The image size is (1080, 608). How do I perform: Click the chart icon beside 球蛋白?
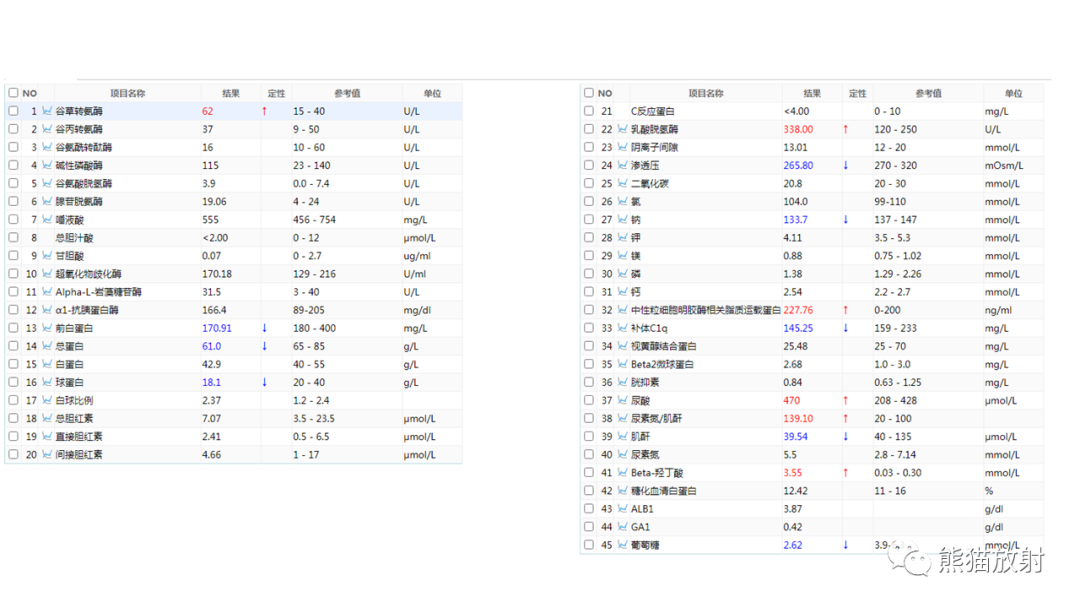click(47, 382)
